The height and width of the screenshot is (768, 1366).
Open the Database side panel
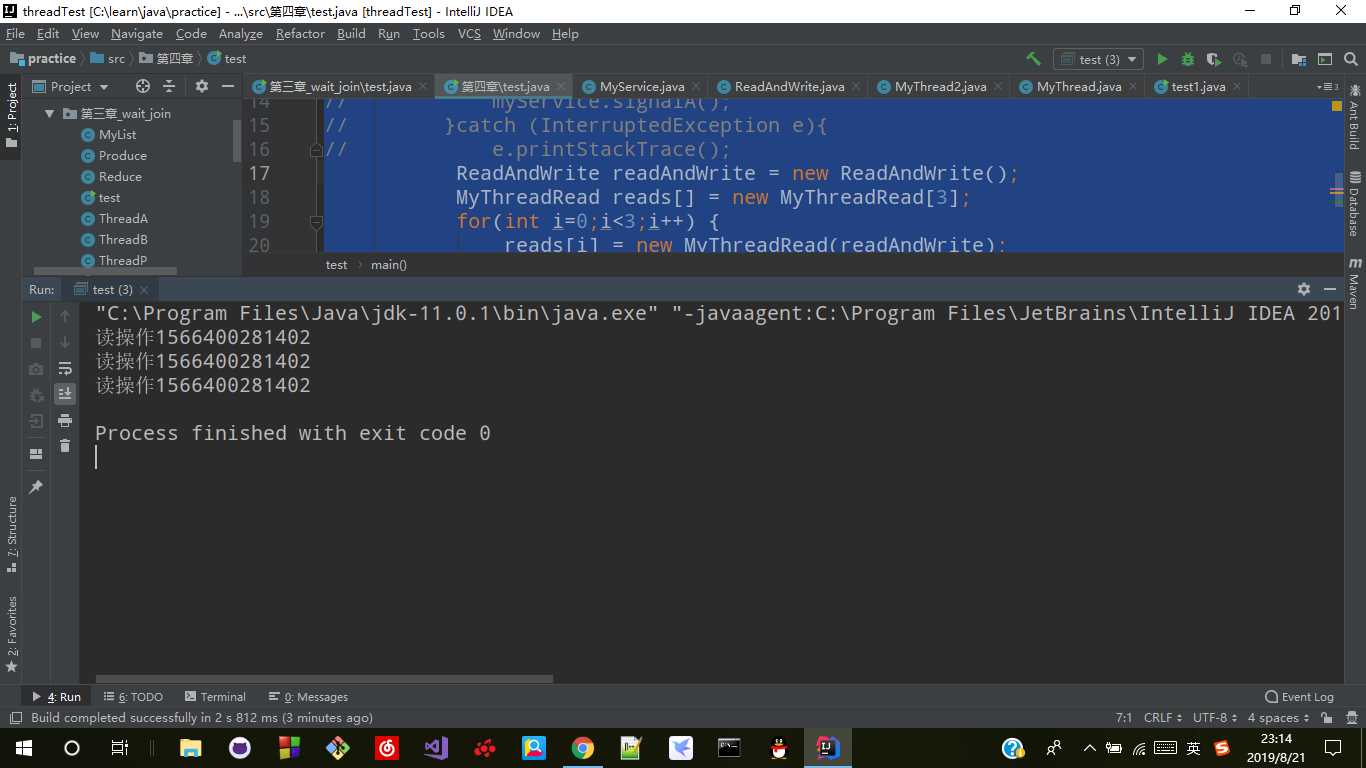click(x=1354, y=206)
